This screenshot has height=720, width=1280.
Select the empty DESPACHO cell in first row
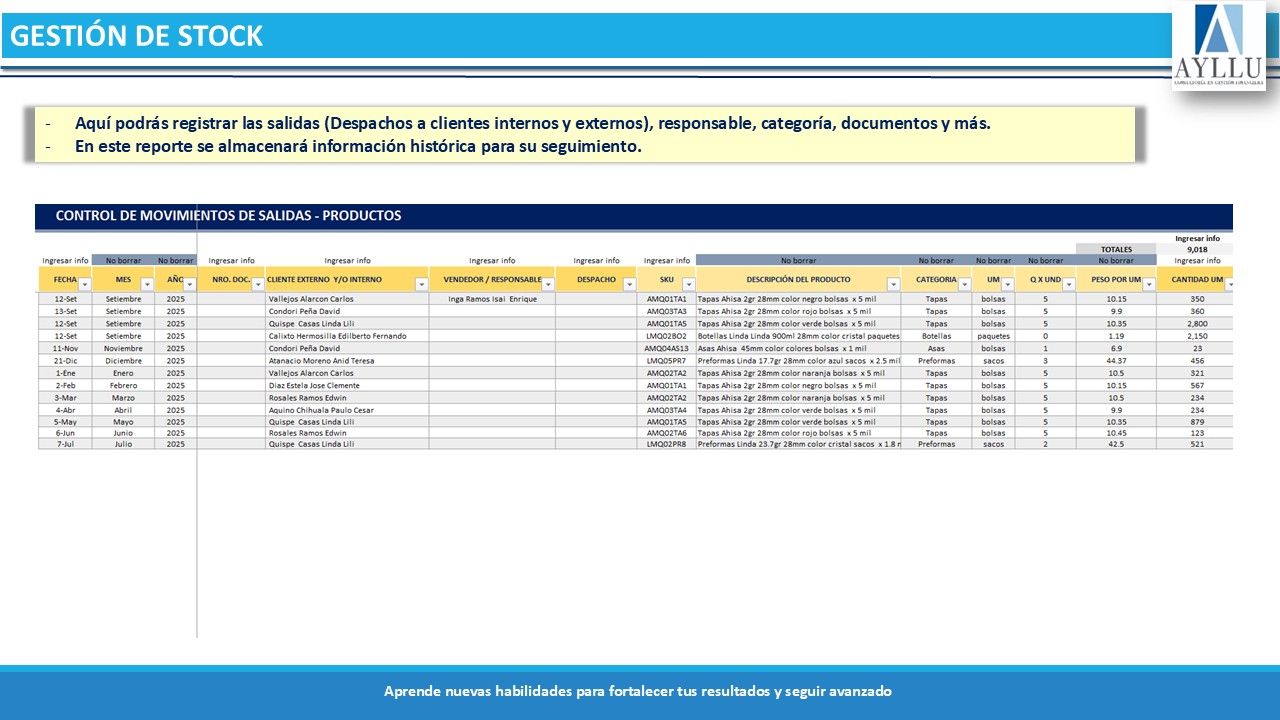[x=596, y=299]
